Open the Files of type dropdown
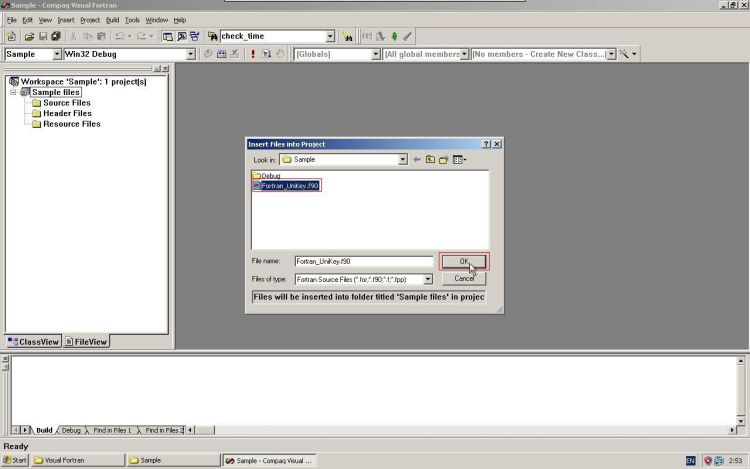Viewport: 750px width, 469px height. (x=428, y=279)
